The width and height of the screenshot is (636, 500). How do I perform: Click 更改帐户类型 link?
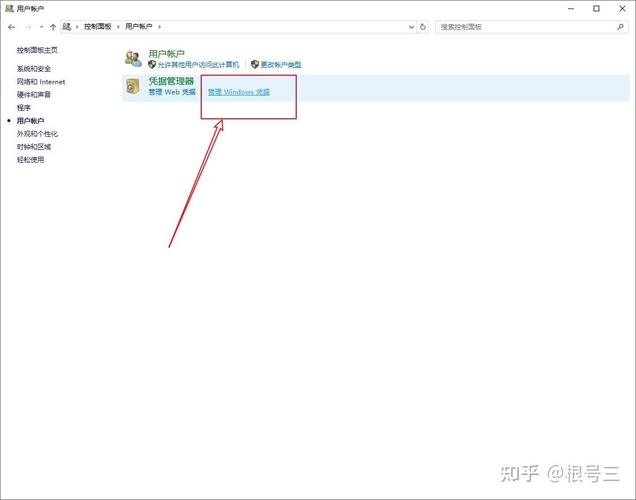pyautogui.click(x=281, y=65)
